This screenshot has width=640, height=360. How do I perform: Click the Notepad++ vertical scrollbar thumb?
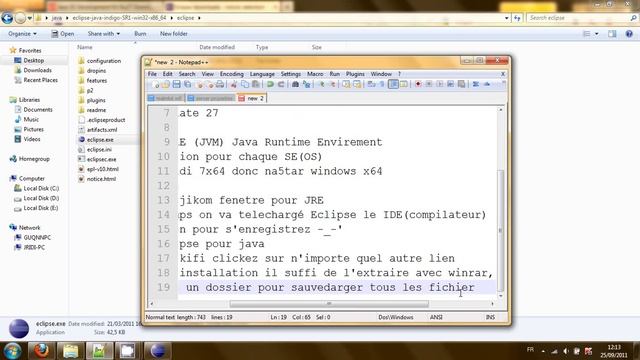(500, 231)
